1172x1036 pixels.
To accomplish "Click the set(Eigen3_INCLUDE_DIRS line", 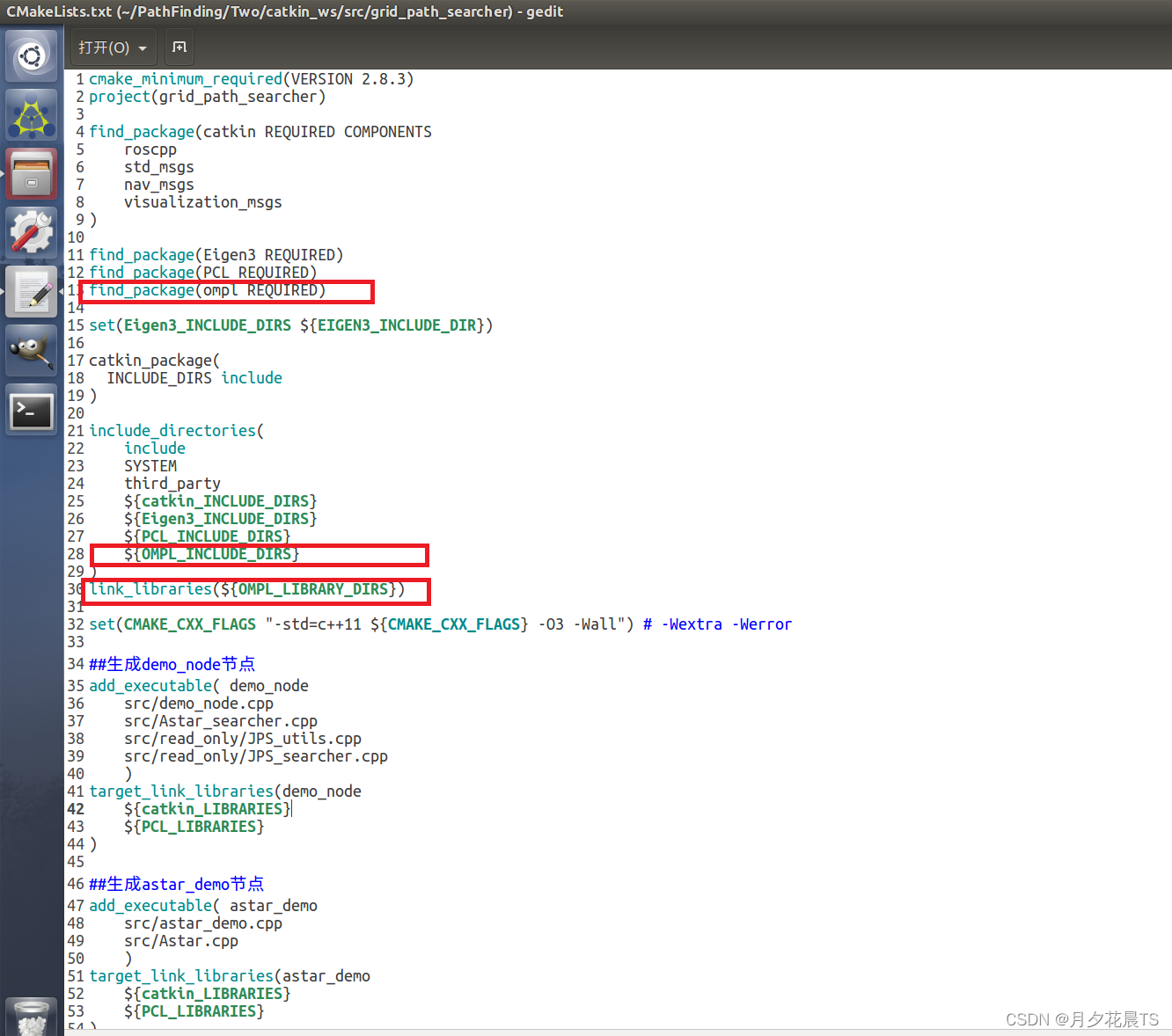I will coord(291,325).
